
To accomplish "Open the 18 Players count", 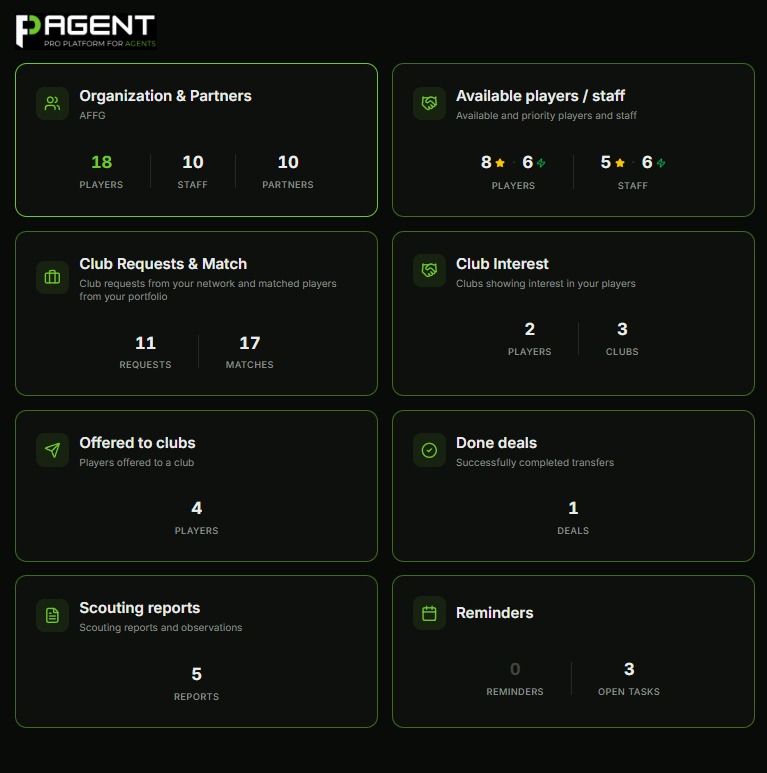I will [101, 170].
